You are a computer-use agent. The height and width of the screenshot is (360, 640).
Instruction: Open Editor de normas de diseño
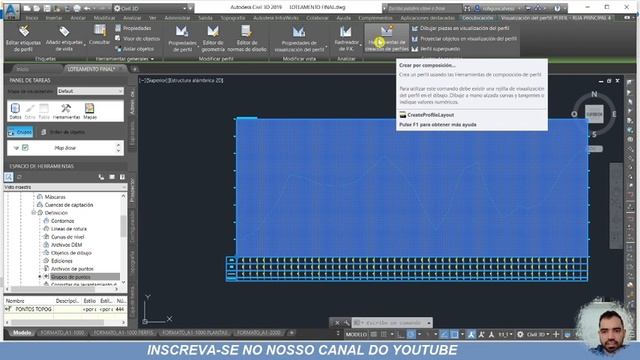(247, 38)
